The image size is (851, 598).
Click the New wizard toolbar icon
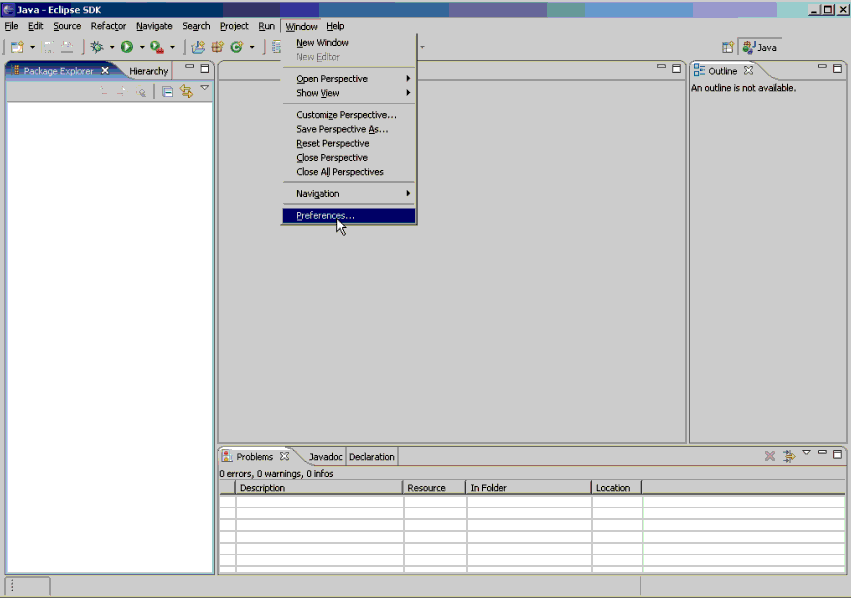tap(17, 47)
